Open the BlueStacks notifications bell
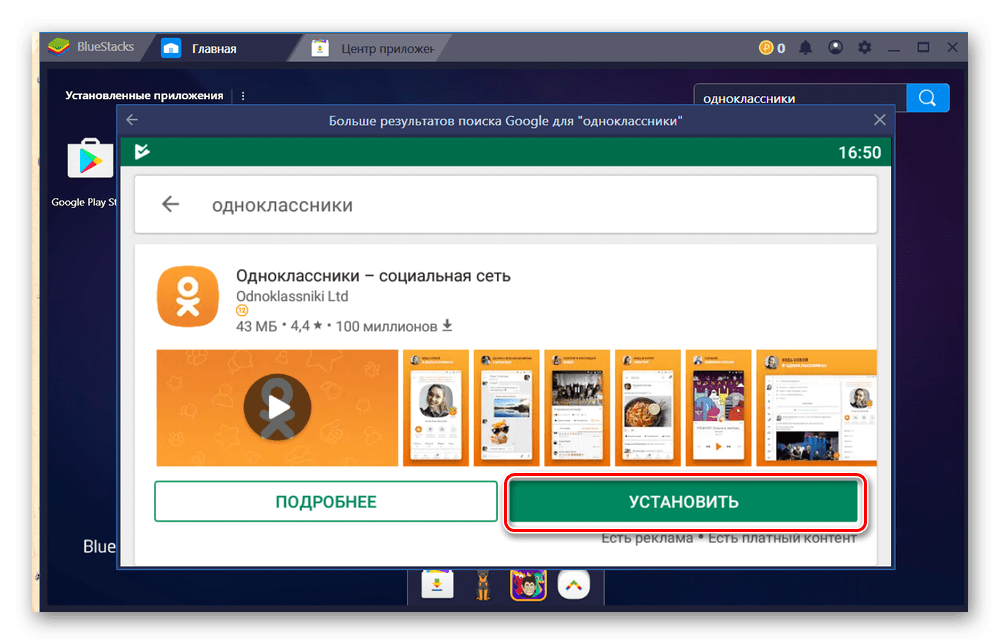 point(806,47)
